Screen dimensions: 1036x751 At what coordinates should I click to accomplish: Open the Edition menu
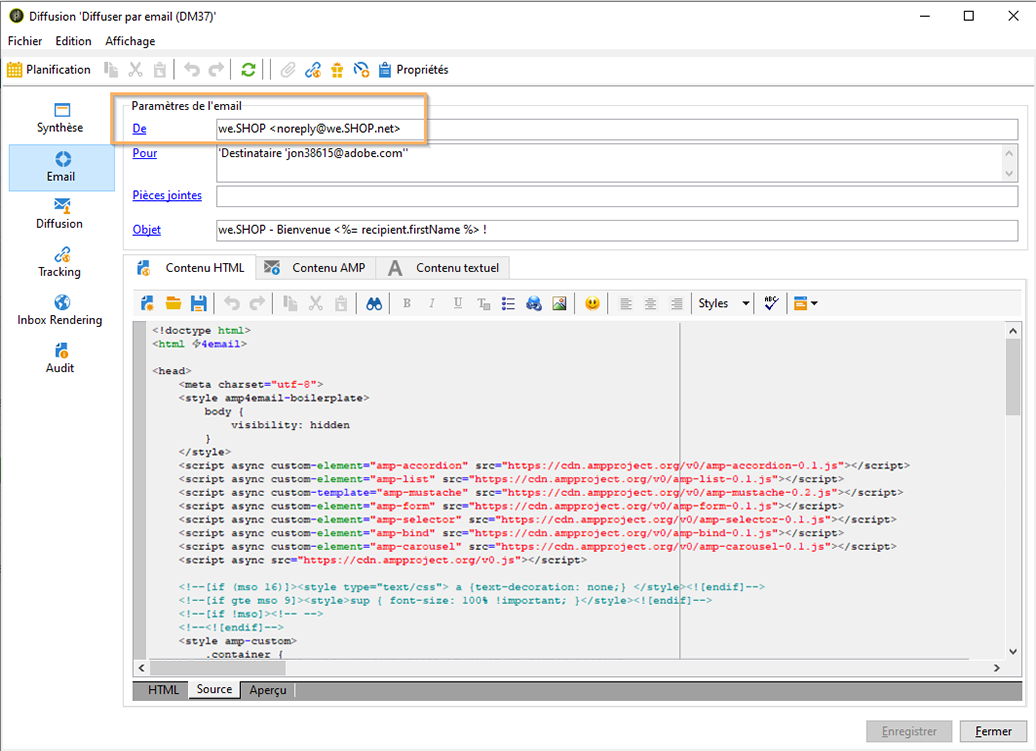point(73,41)
